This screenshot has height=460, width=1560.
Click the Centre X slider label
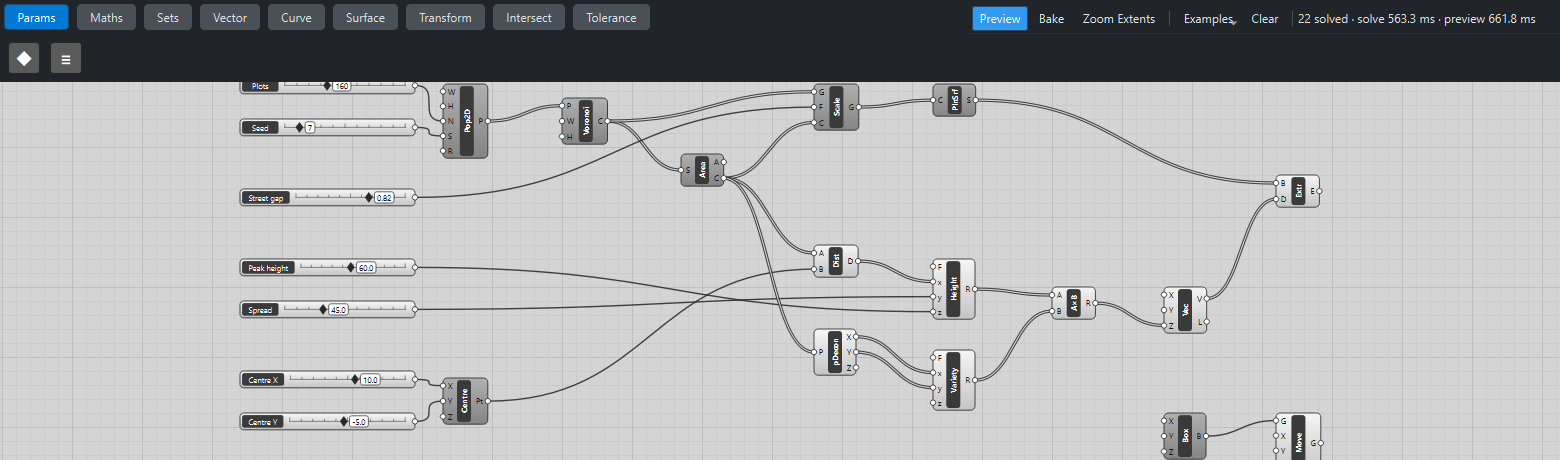tap(265, 380)
